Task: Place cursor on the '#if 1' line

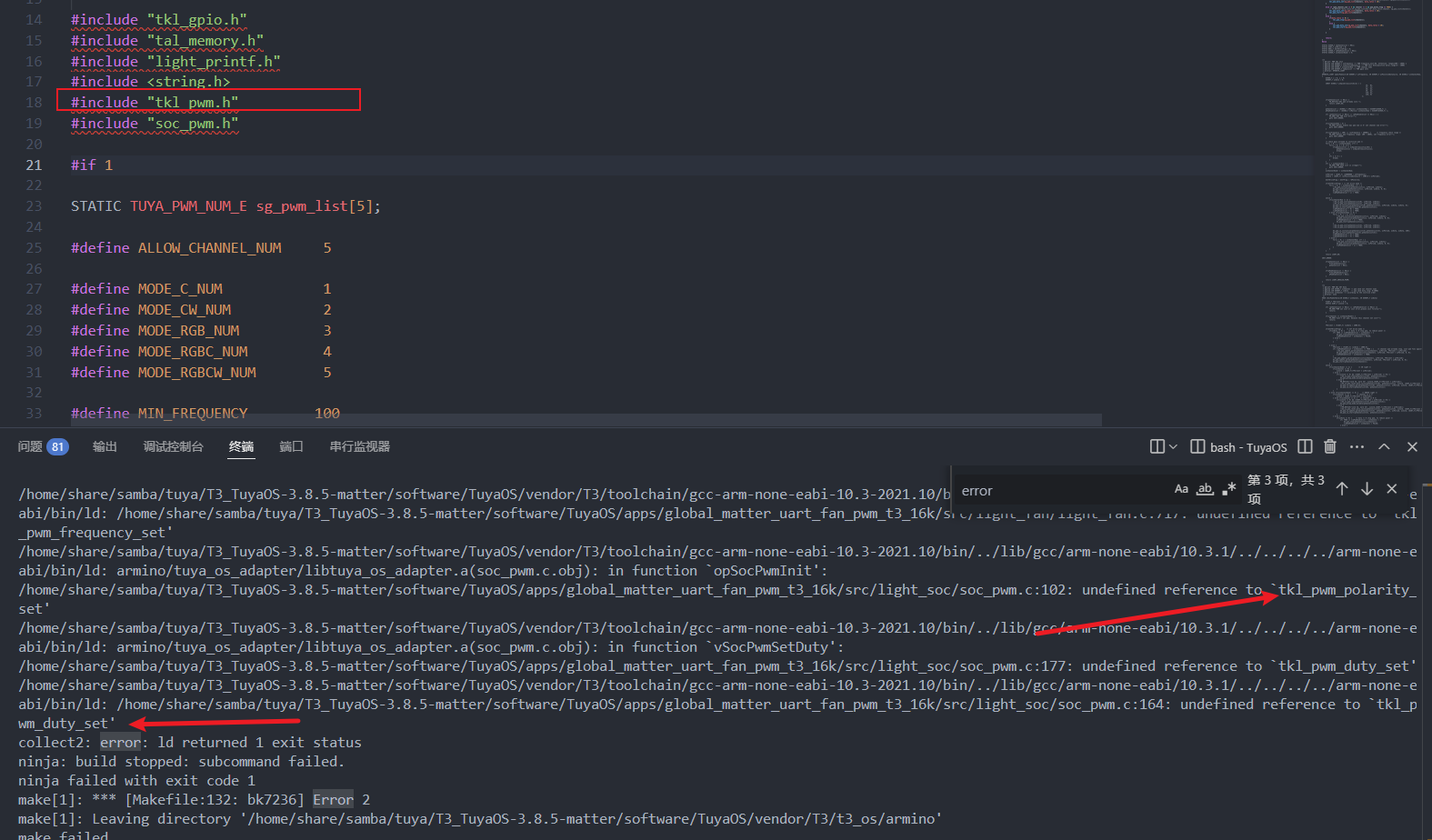Action: click(x=92, y=165)
